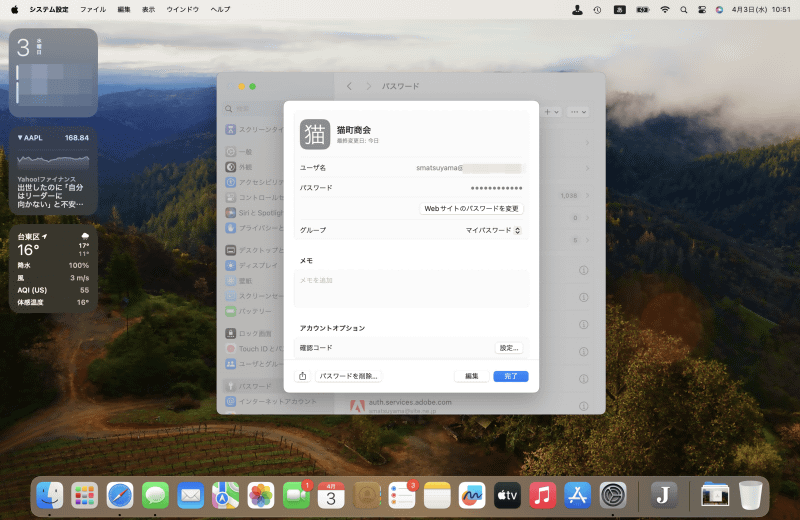Image resolution: width=800 pixels, height=520 pixels.
Task: Click Spotlight search icon in menu bar
Action: (x=684, y=9)
